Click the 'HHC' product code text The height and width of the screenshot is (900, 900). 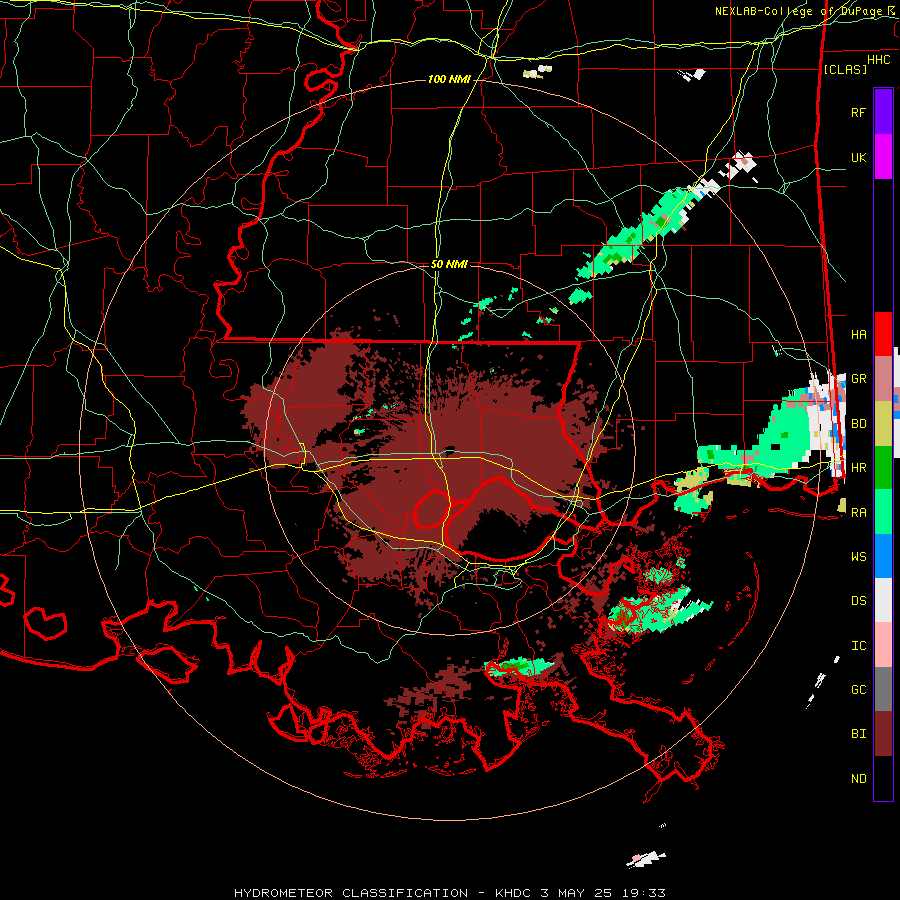(x=878, y=60)
